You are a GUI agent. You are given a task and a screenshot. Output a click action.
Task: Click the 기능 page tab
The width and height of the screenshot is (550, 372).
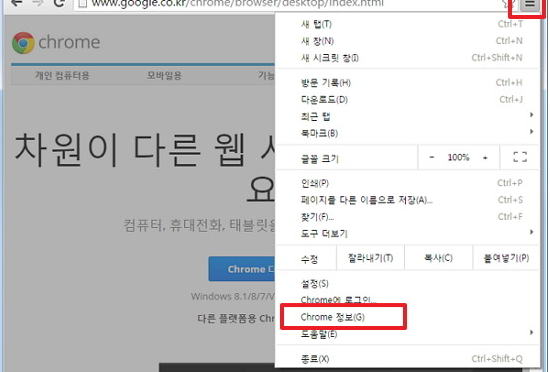267,75
